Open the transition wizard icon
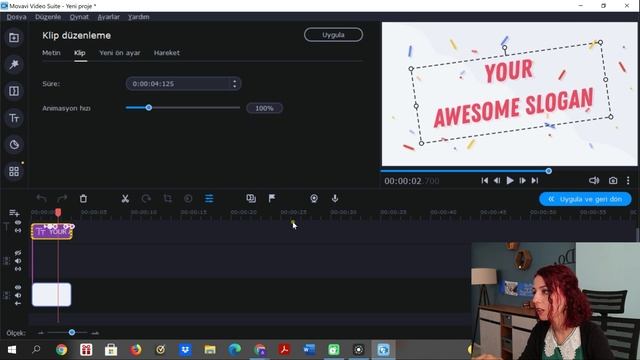 pyautogui.click(x=251, y=198)
